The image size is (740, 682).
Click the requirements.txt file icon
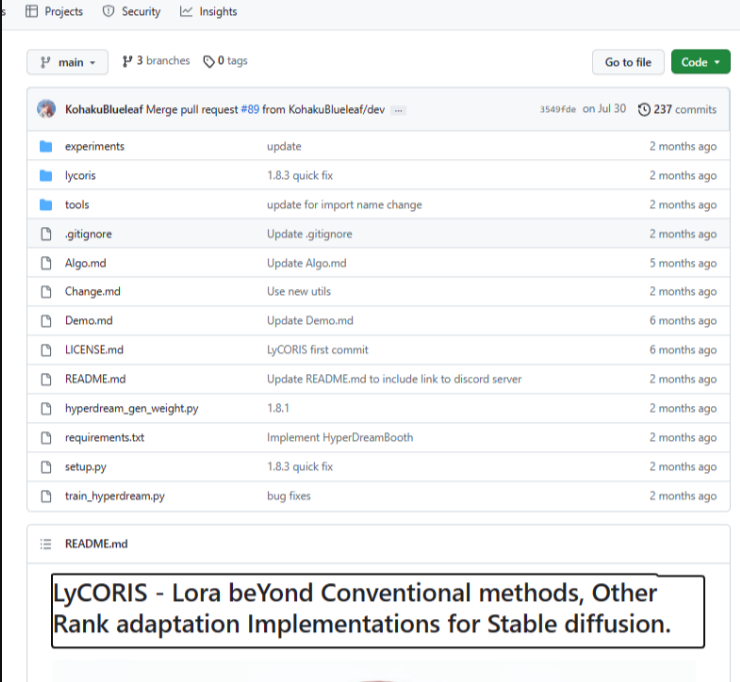pos(46,438)
